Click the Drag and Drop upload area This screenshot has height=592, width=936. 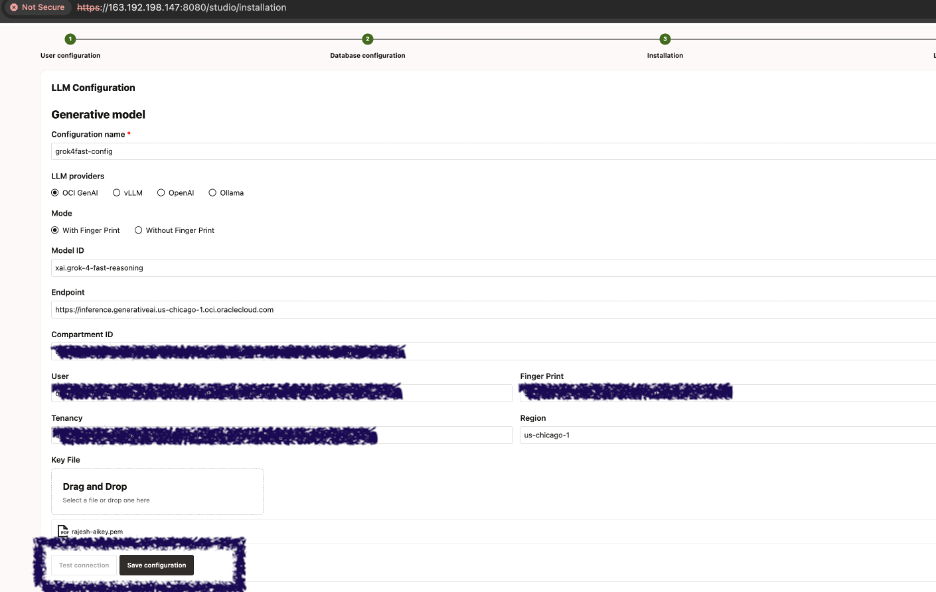tap(157, 490)
